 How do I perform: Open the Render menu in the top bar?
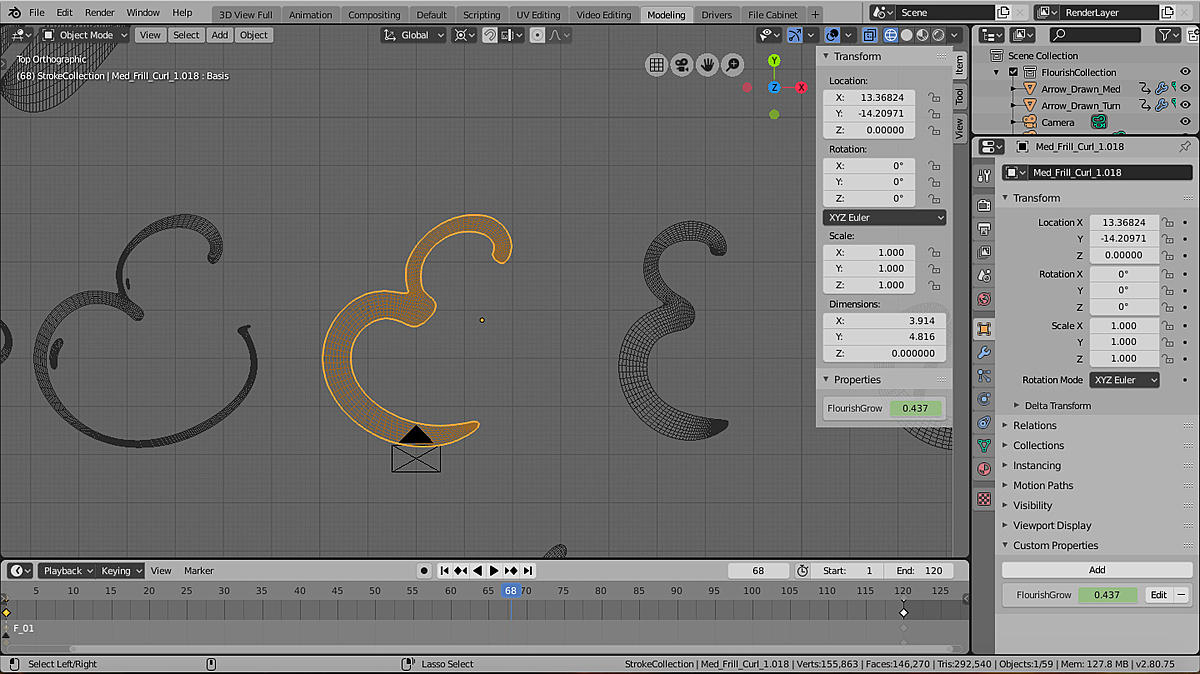point(99,14)
